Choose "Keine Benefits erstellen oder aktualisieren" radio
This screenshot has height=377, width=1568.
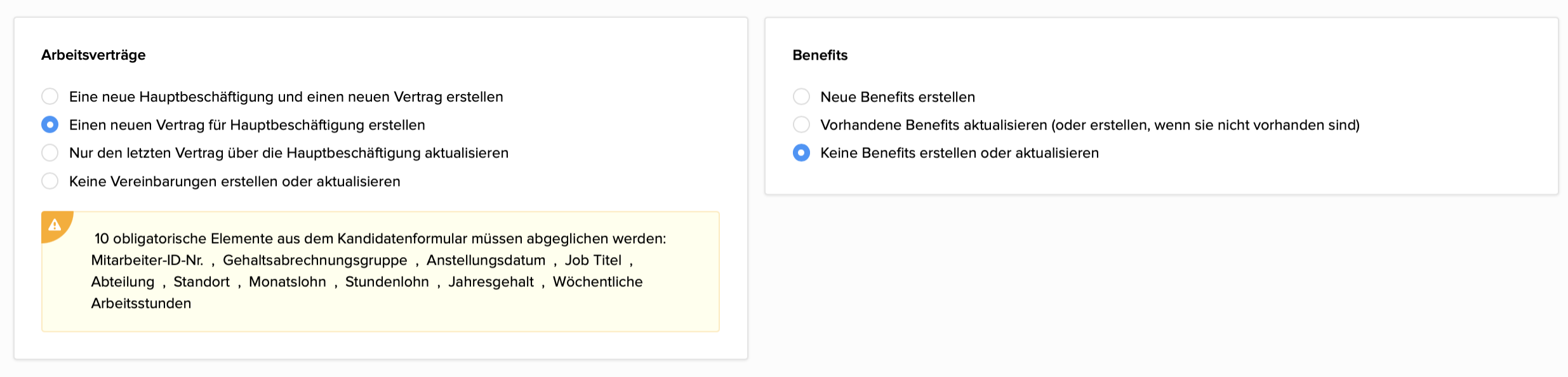point(801,153)
